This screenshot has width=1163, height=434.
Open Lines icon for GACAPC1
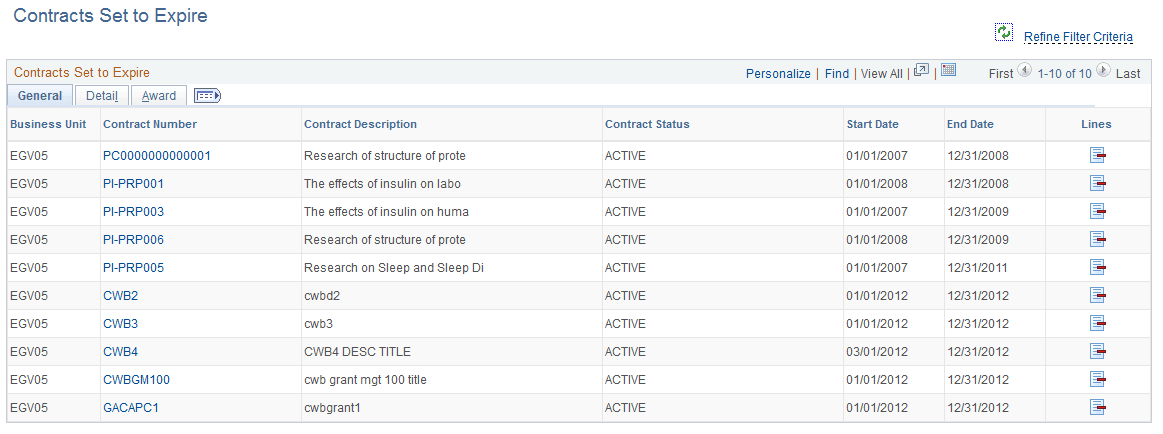coord(1097,407)
